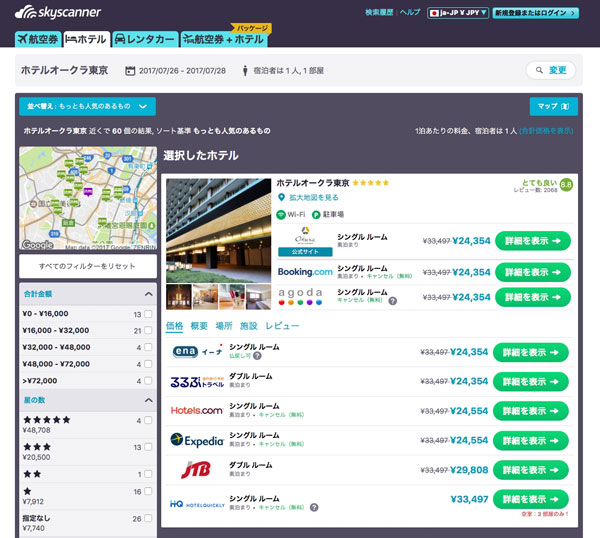
Task: Click help icon in agoda row
Action: click(x=392, y=301)
